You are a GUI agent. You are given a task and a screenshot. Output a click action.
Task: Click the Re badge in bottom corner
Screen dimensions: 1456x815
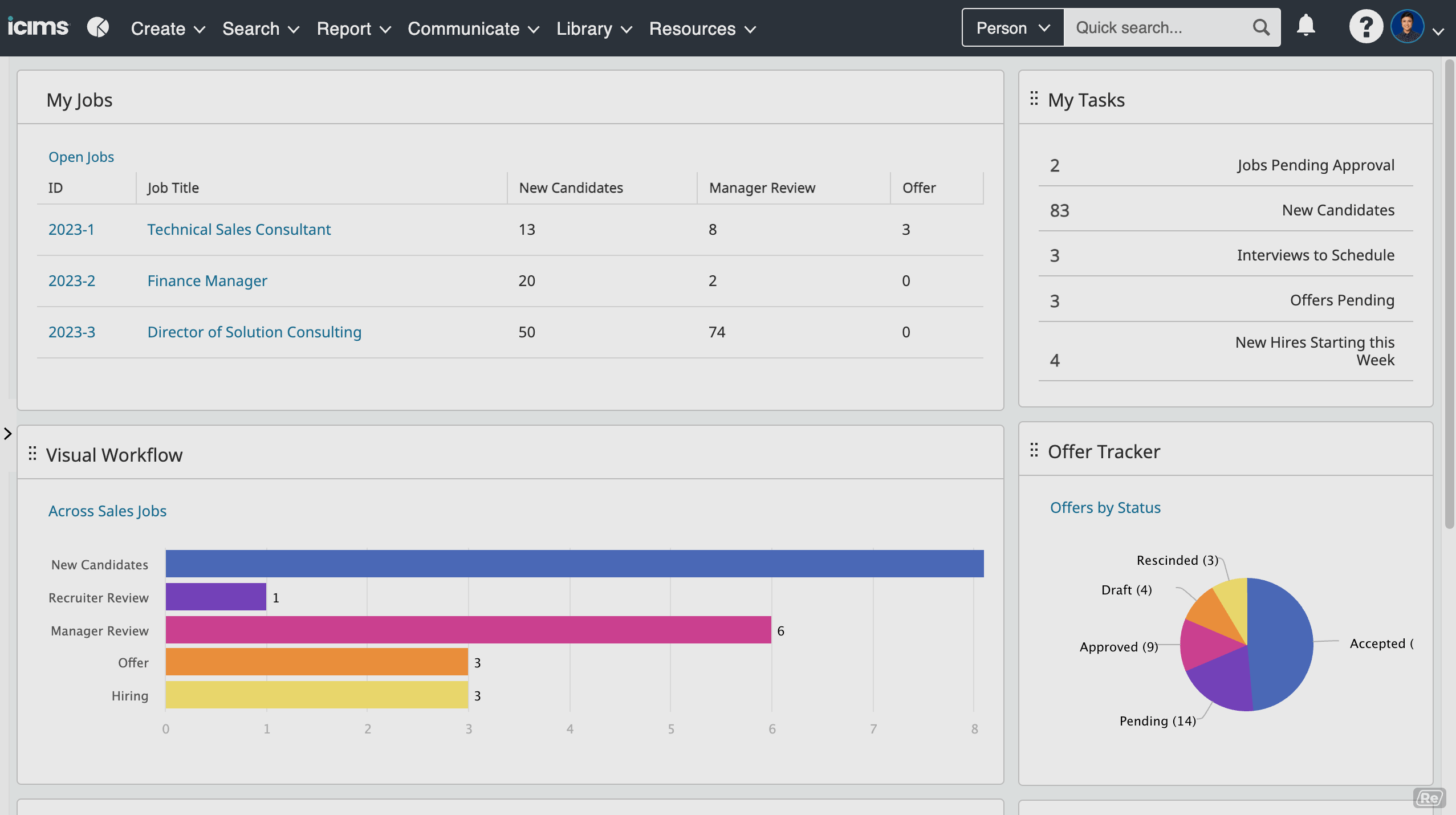tap(1429, 798)
